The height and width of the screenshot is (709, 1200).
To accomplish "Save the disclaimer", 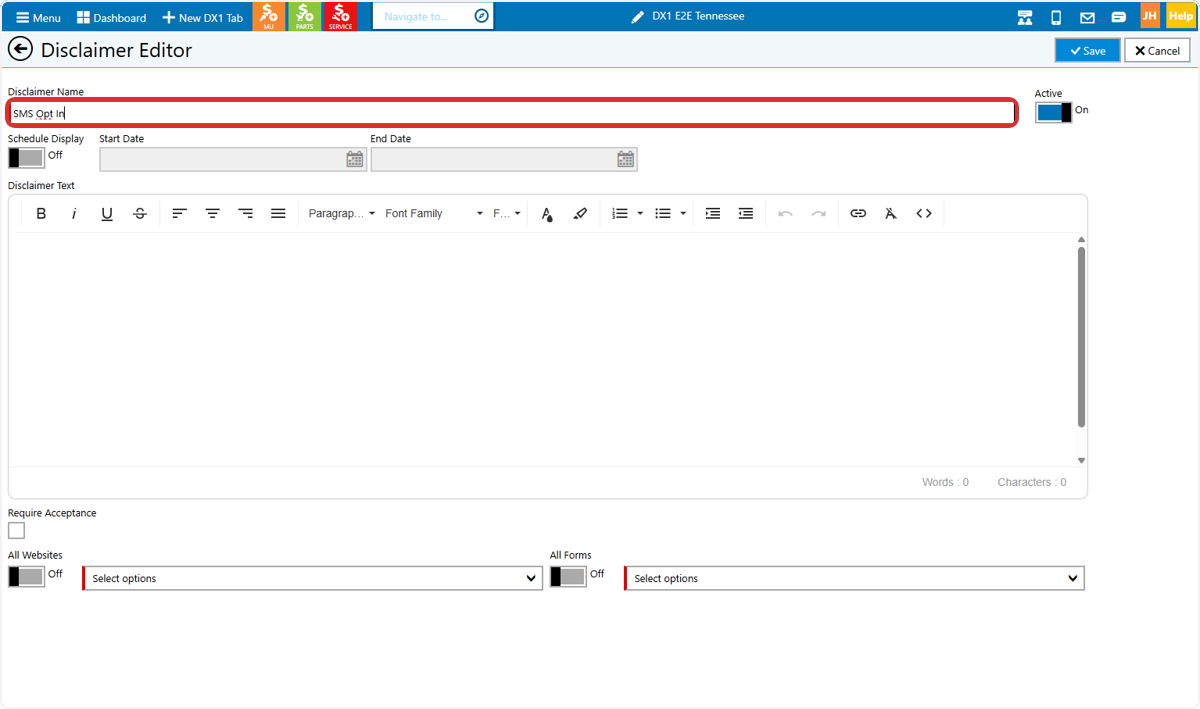I will [1088, 50].
